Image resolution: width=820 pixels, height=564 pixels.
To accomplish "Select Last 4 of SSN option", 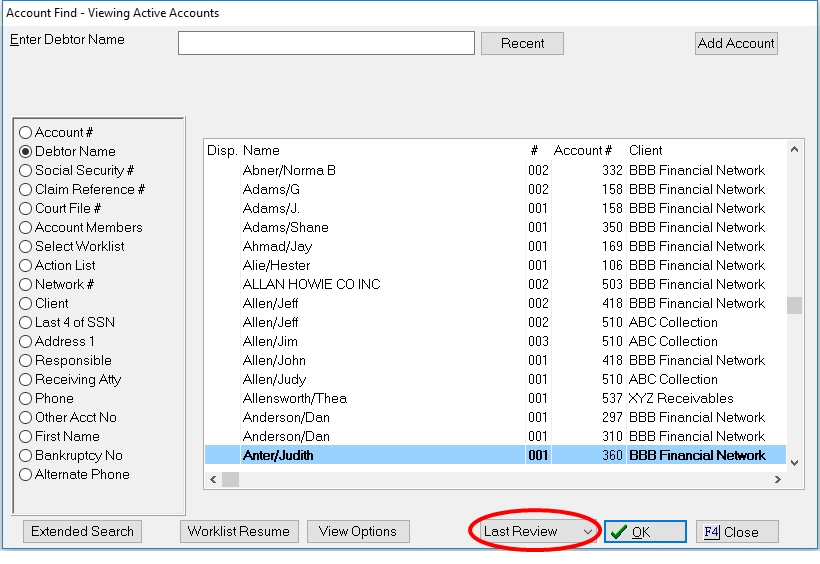I will click(x=26, y=322).
